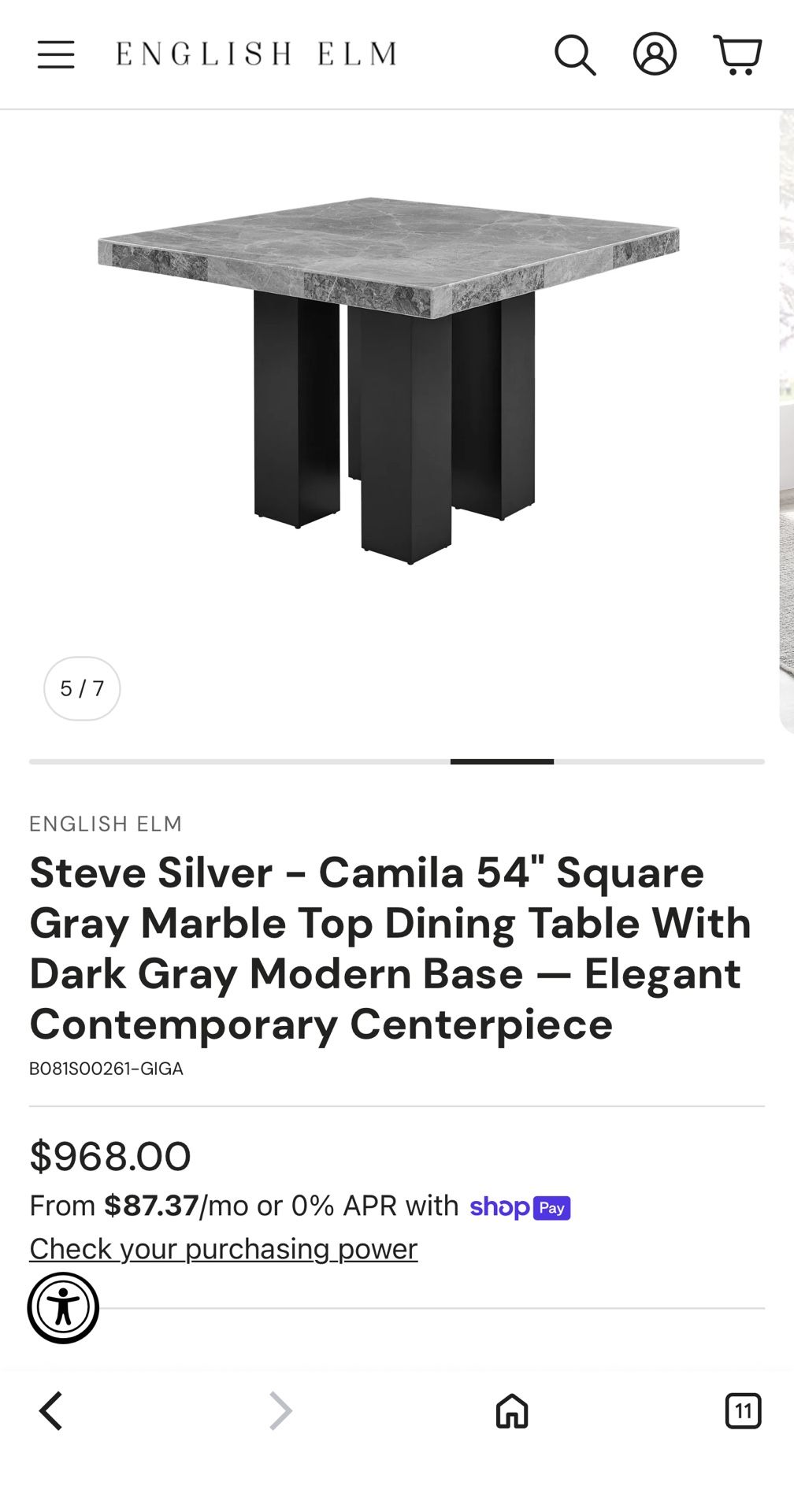794x1512 pixels.
Task: Tap the $968.00 price
Action: tap(110, 1156)
